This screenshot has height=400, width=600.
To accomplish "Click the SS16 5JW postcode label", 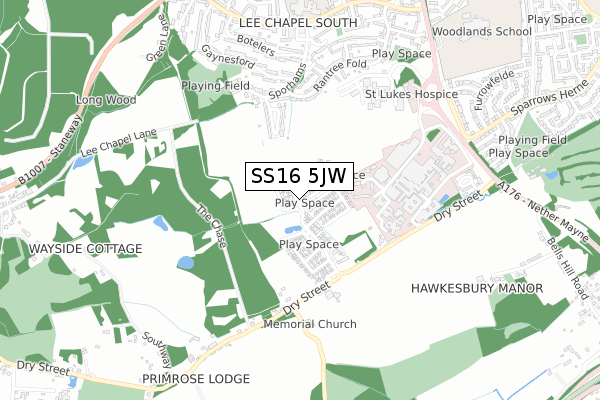I will pyautogui.click(x=299, y=176).
